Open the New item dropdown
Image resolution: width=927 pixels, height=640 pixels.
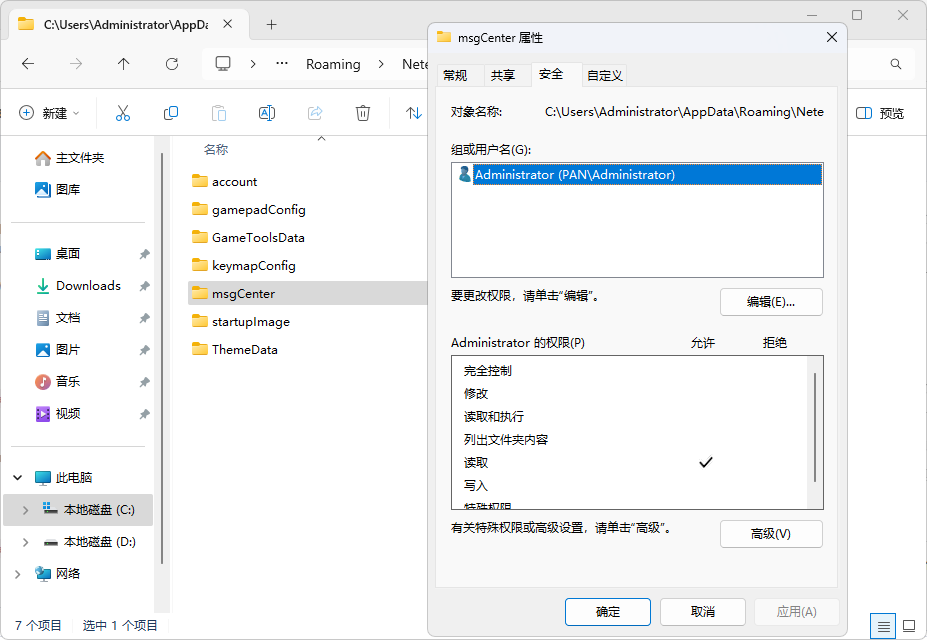[x=50, y=113]
